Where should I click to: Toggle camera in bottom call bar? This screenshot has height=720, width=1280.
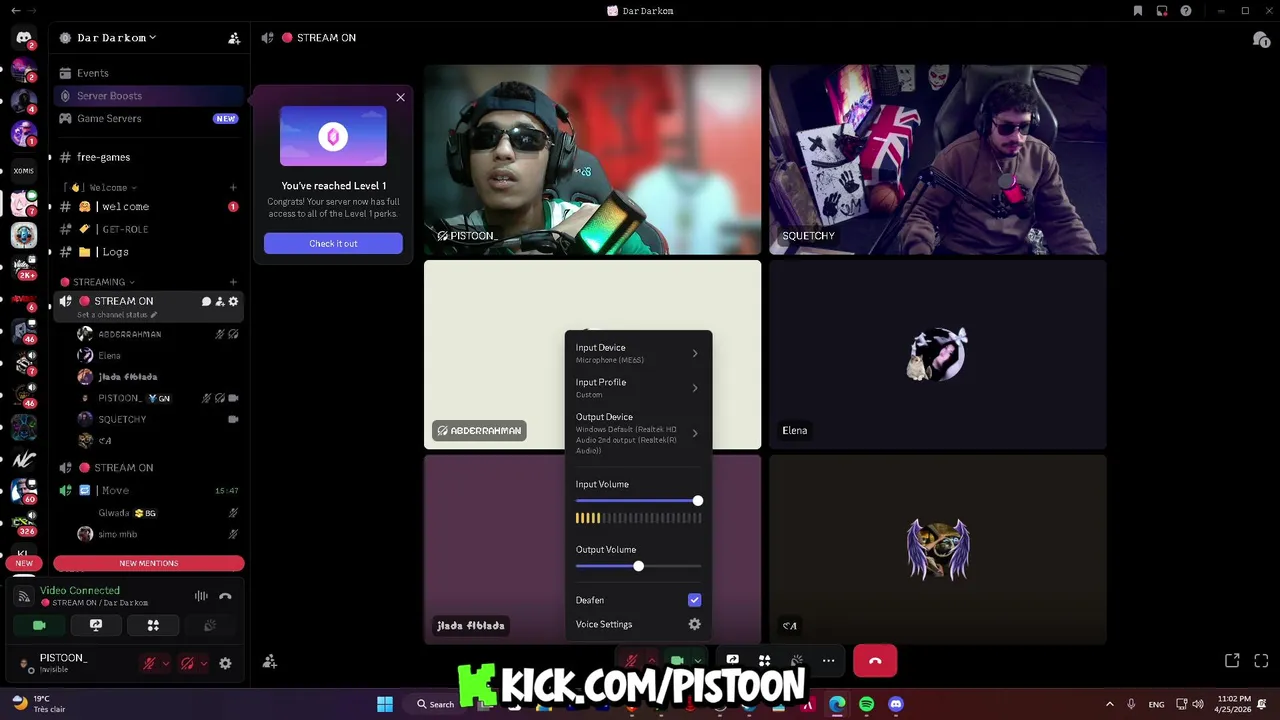(677, 661)
